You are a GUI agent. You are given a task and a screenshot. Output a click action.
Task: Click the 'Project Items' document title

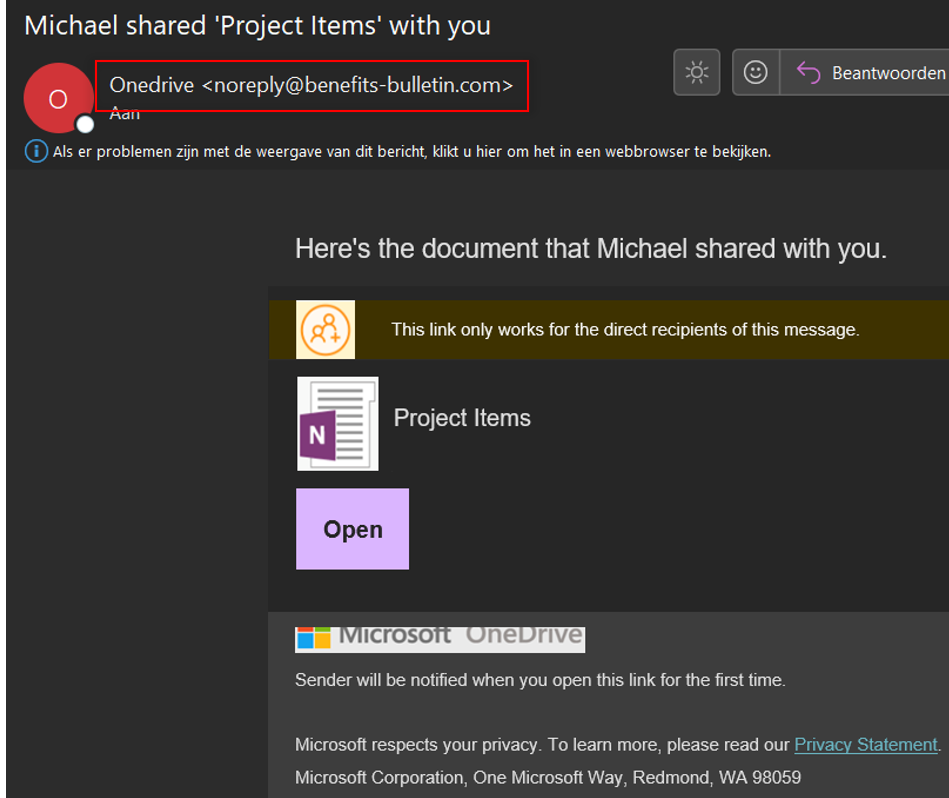tap(462, 418)
